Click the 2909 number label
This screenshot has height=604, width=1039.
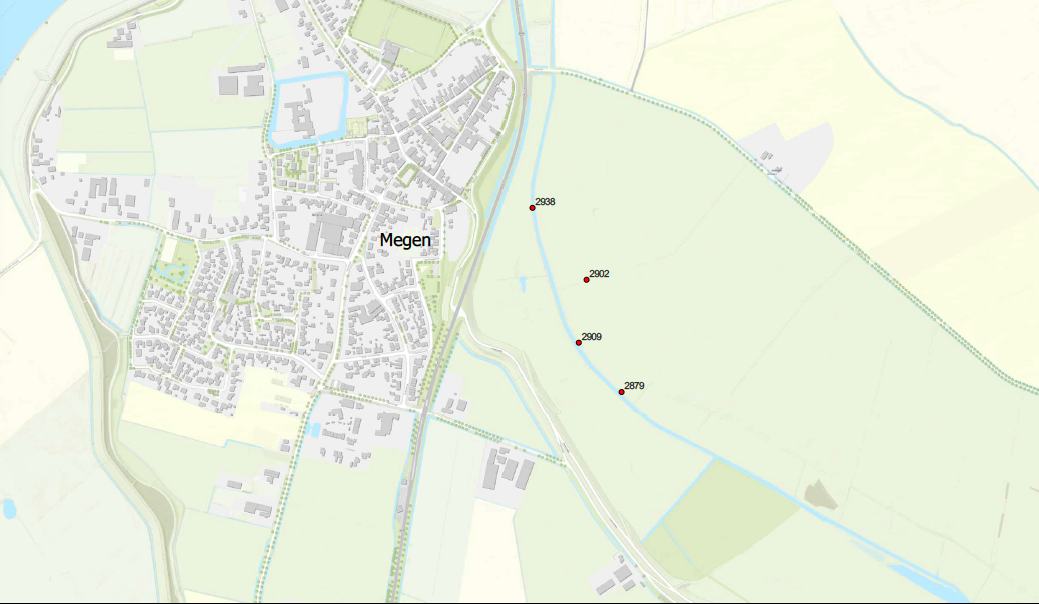click(x=592, y=336)
